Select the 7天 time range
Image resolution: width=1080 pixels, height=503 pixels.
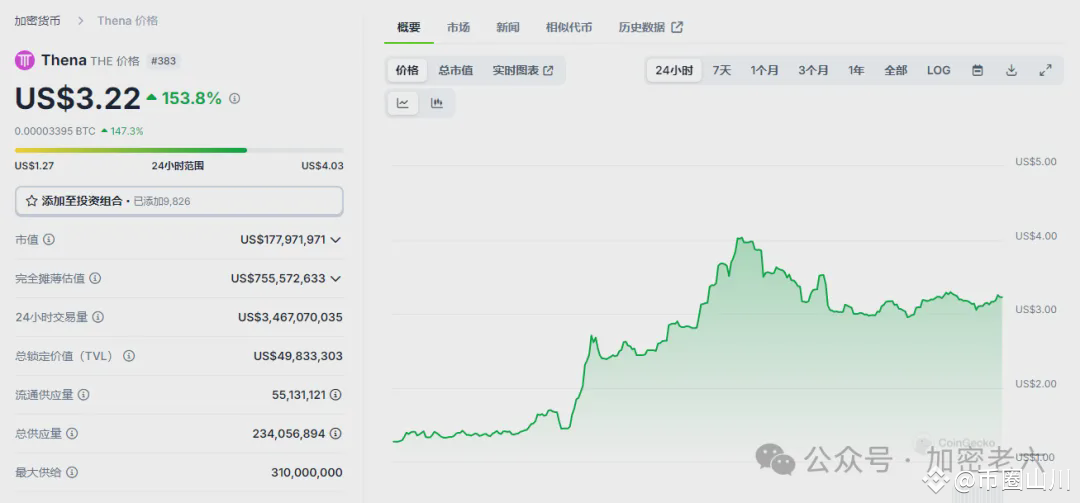point(722,70)
